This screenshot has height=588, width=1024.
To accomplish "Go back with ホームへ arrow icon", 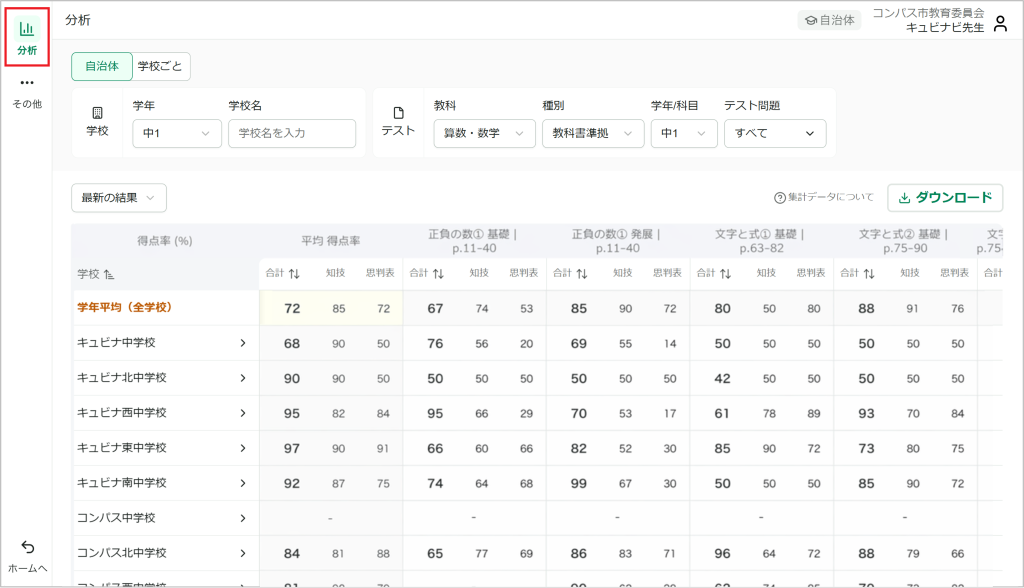I will coord(27,547).
